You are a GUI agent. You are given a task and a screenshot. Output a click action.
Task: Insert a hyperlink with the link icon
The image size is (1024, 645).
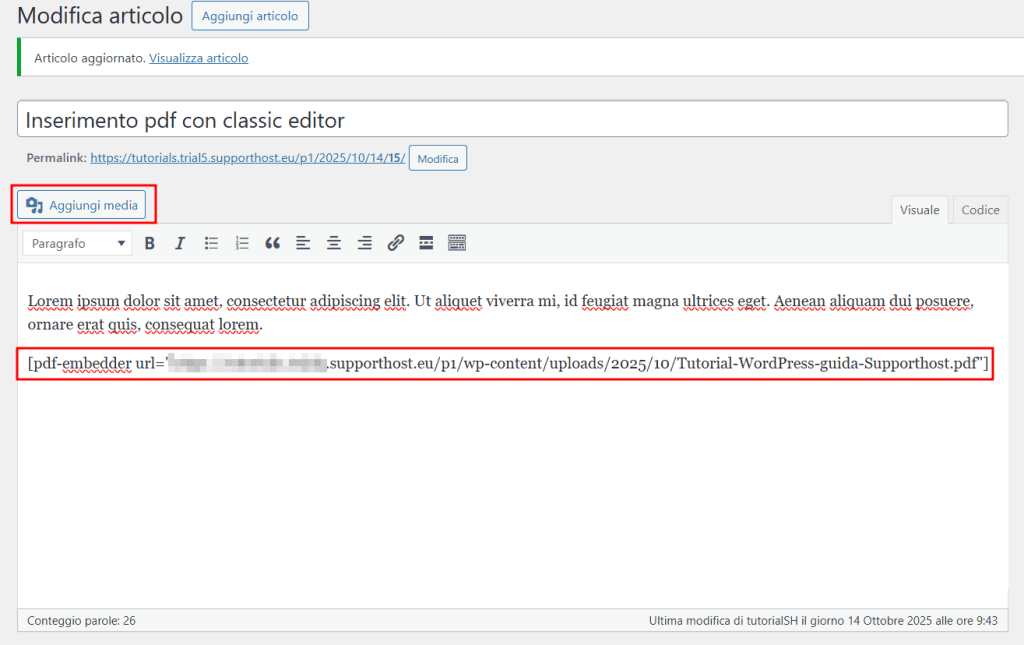[395, 242]
